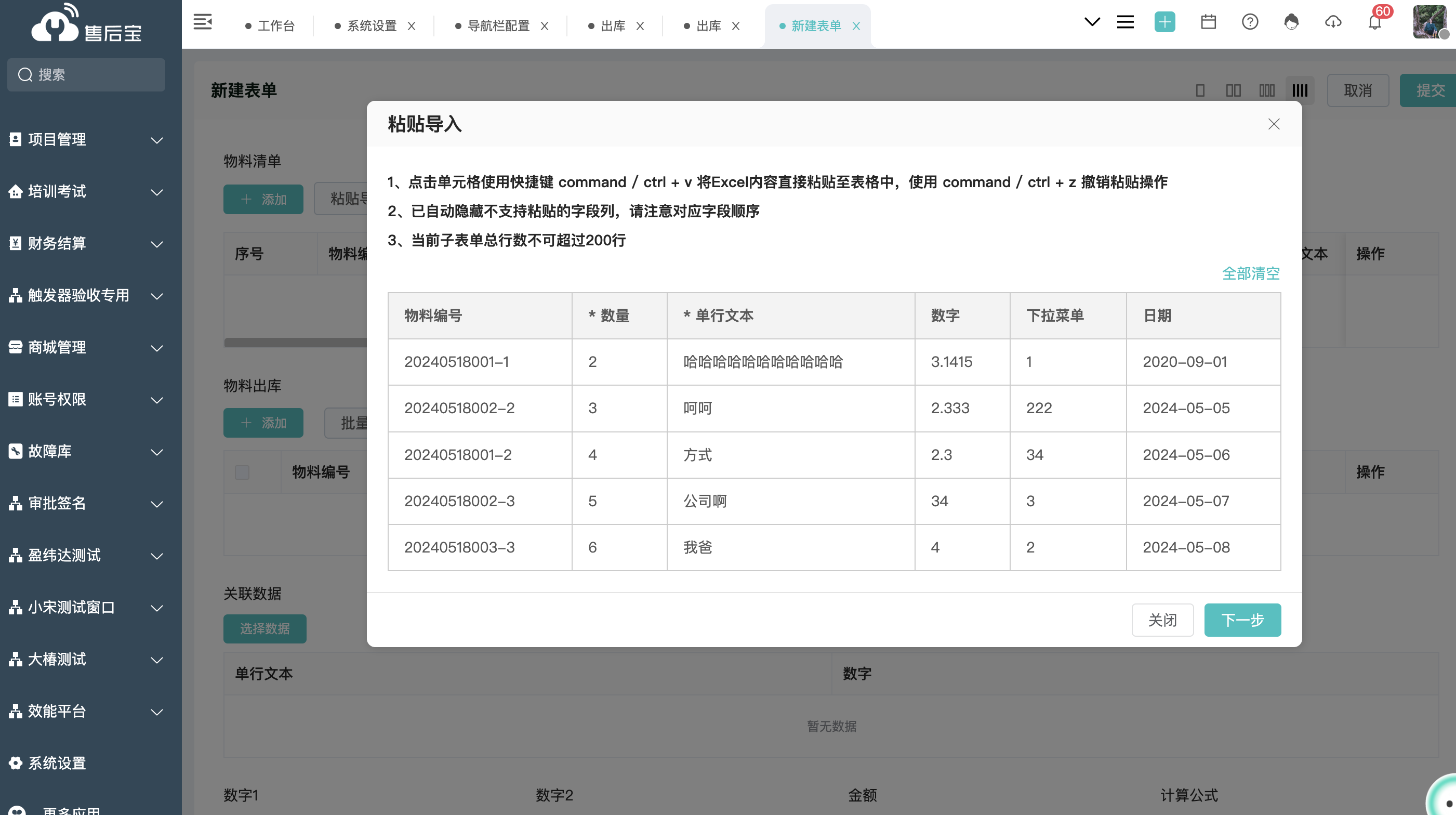Click the 效能平台 sidebar icon
This screenshot has width=1456, height=815.
15,712
